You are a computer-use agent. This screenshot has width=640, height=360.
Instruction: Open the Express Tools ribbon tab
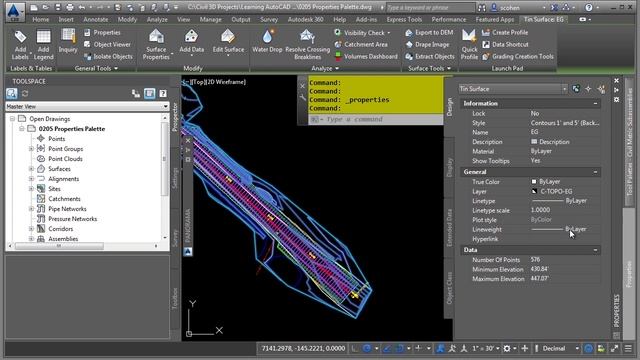404,20
